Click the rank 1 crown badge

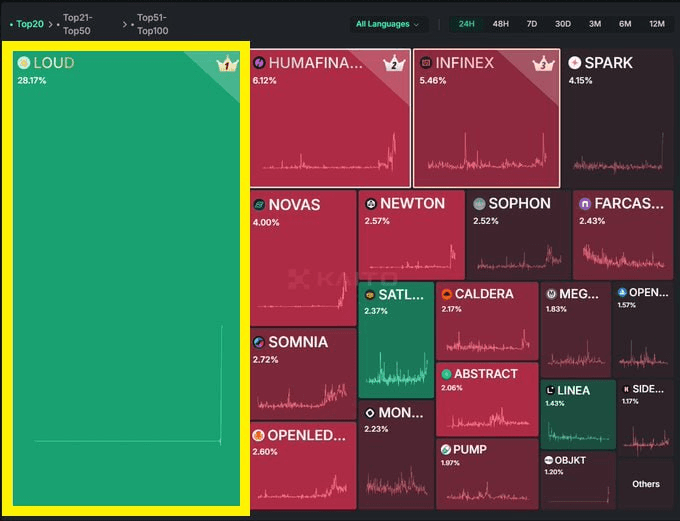point(227,64)
